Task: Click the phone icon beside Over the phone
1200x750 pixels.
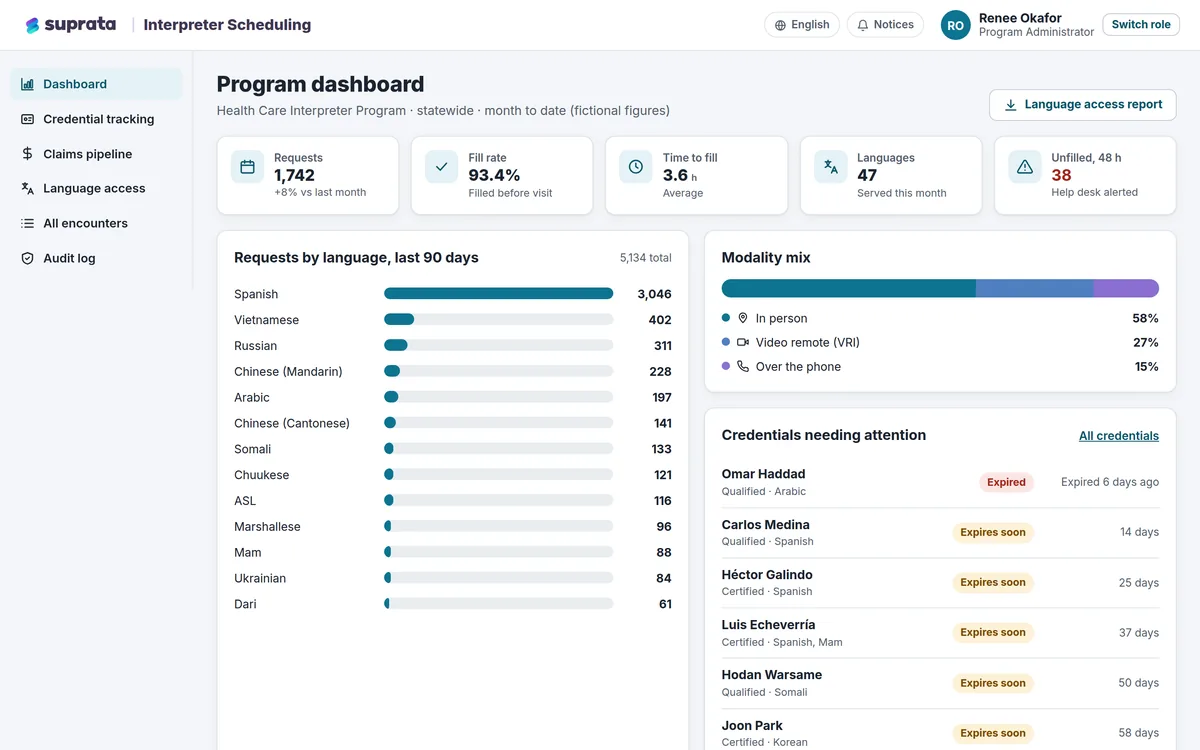Action: 743,366
